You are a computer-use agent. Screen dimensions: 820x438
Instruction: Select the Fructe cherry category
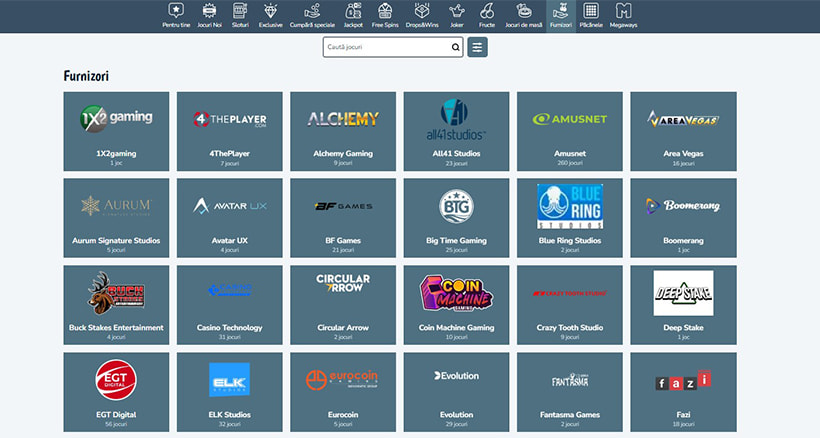486,16
